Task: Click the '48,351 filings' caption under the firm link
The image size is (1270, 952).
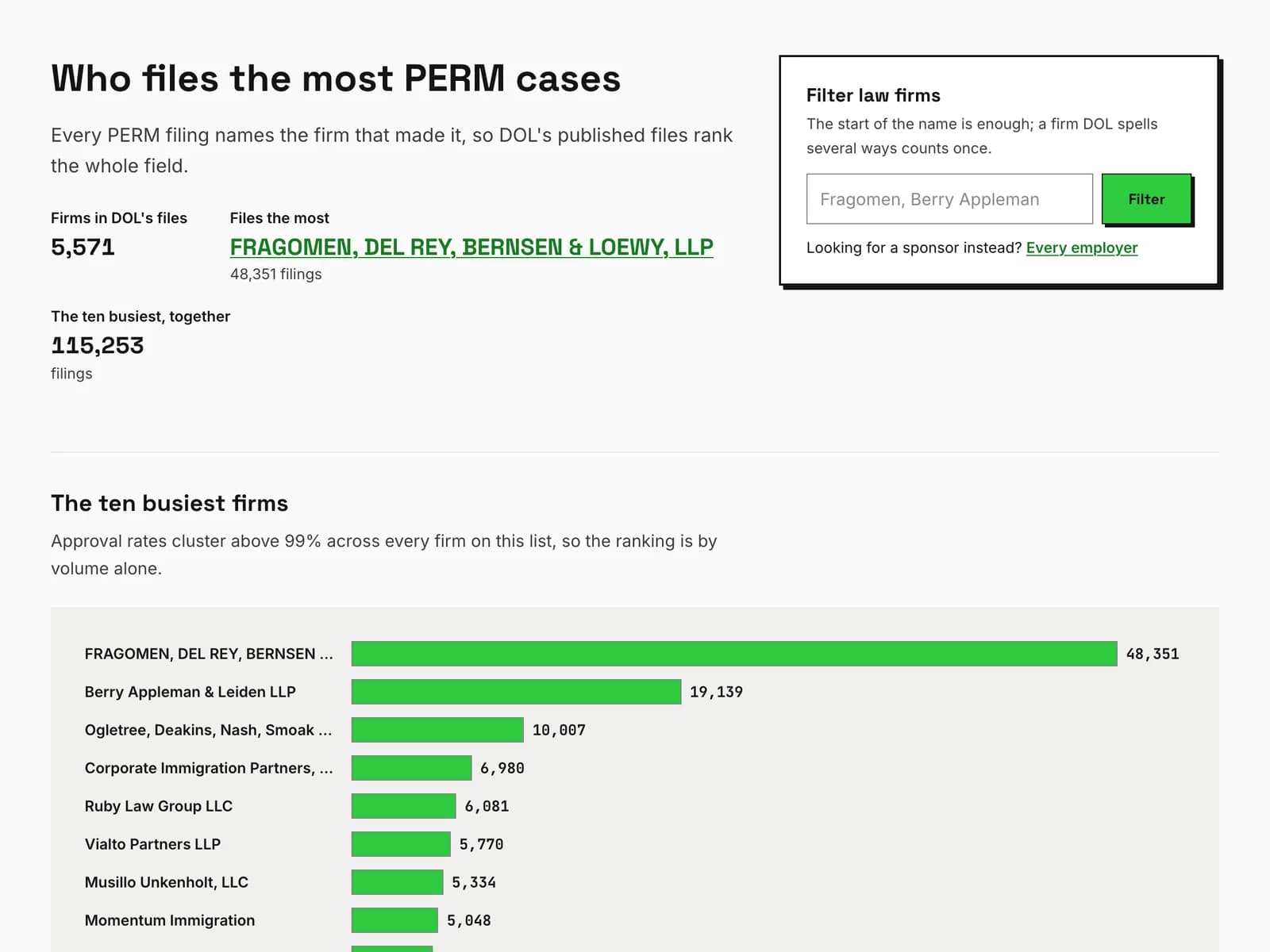Action: pos(275,274)
